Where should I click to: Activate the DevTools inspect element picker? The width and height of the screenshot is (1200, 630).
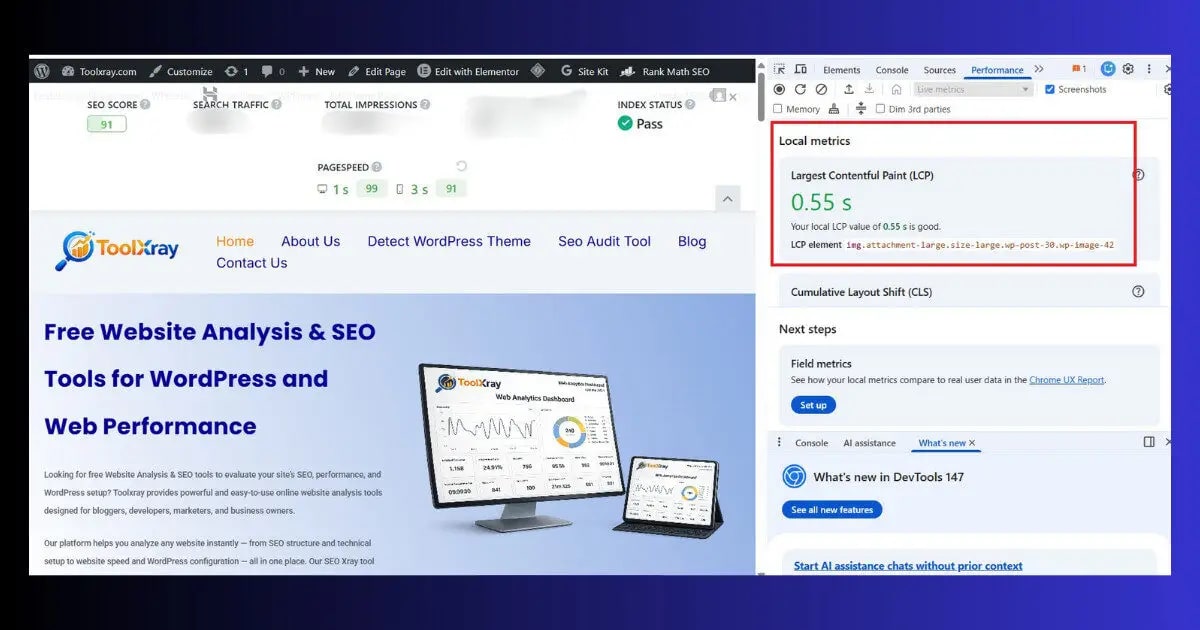pyautogui.click(x=780, y=70)
